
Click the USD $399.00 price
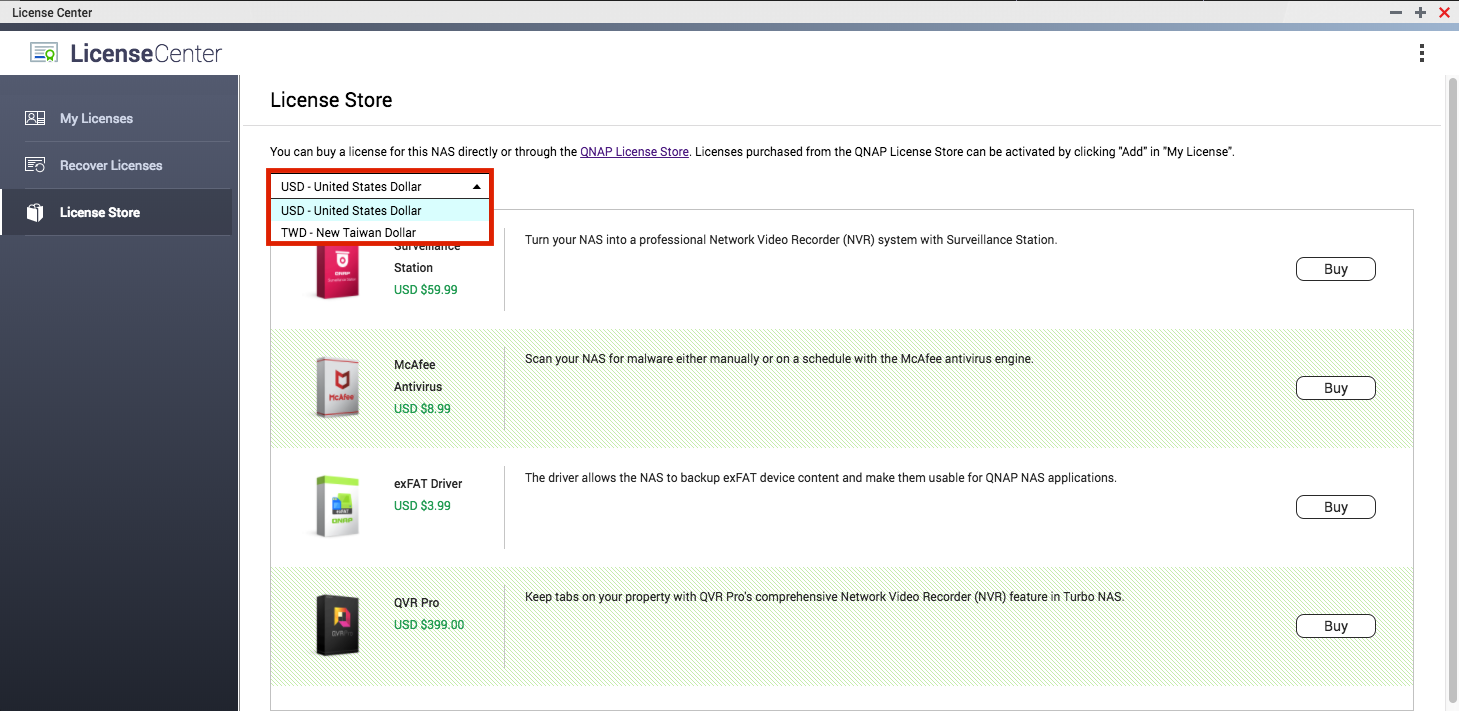pos(429,625)
